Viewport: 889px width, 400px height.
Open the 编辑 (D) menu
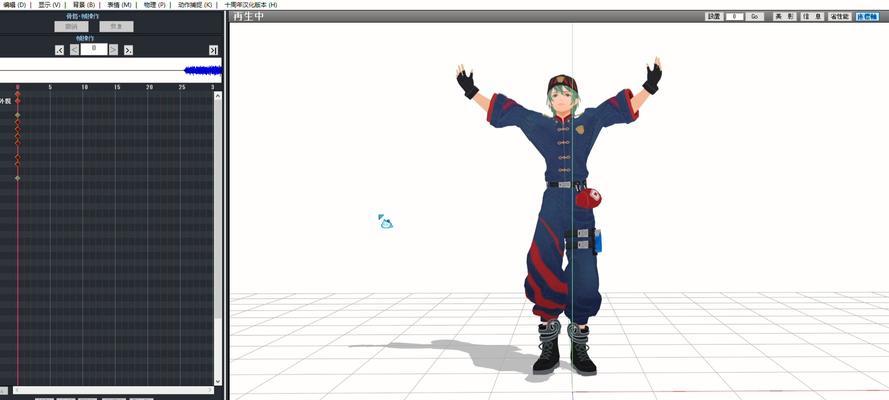point(14,5)
